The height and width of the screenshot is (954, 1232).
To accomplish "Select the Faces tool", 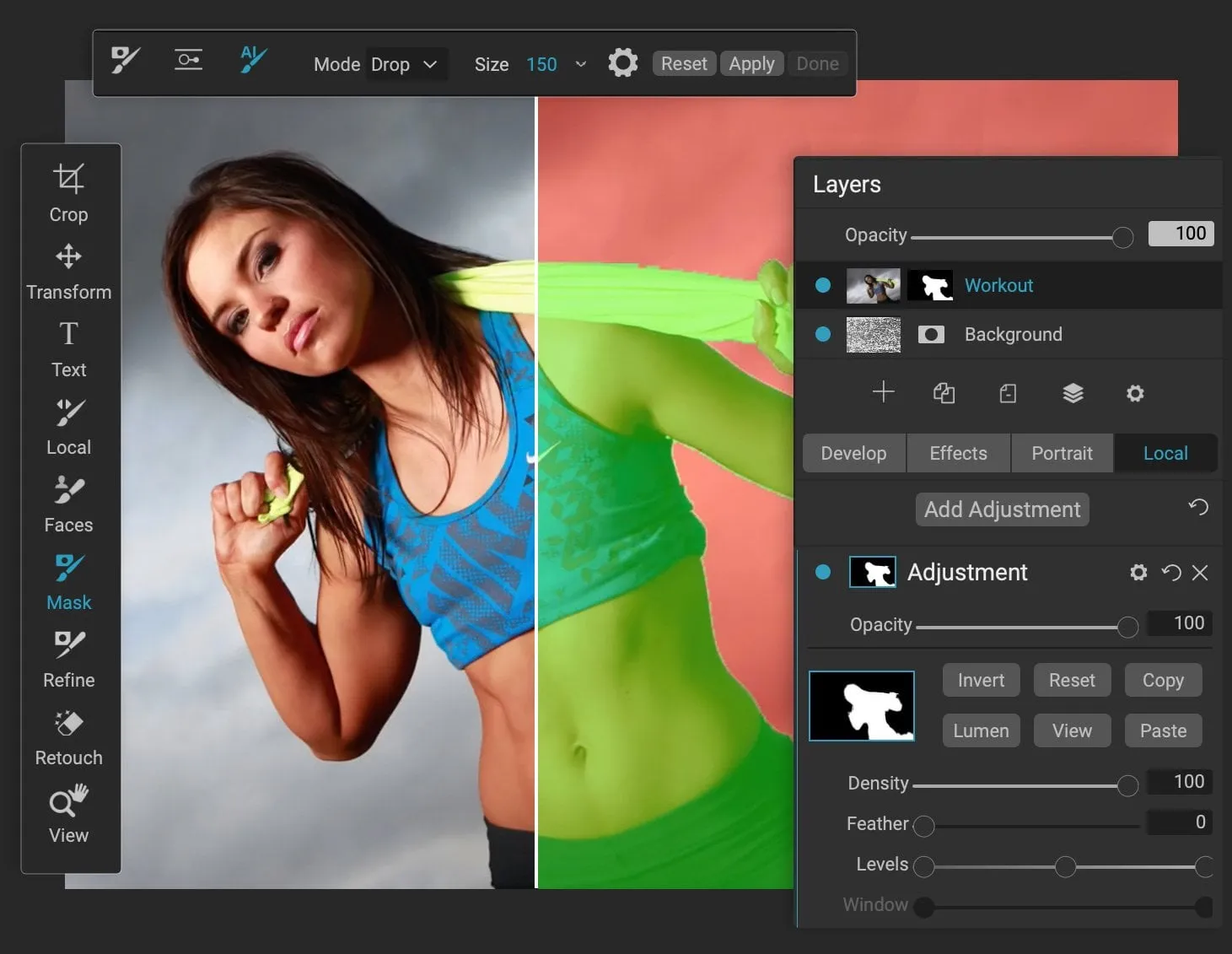I will 68,504.
